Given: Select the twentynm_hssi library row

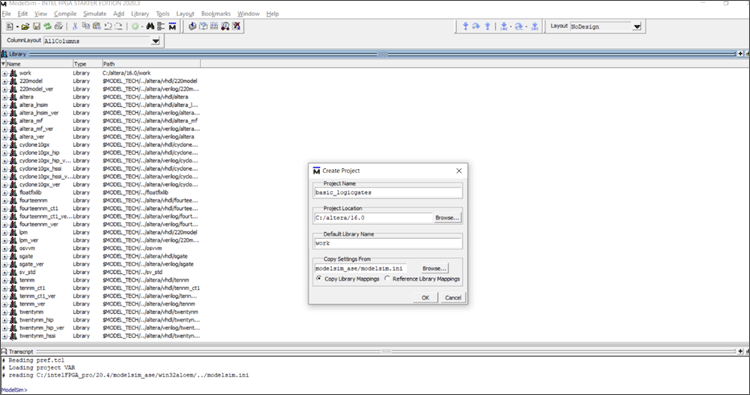Looking at the screenshot, I should tap(100, 336).
